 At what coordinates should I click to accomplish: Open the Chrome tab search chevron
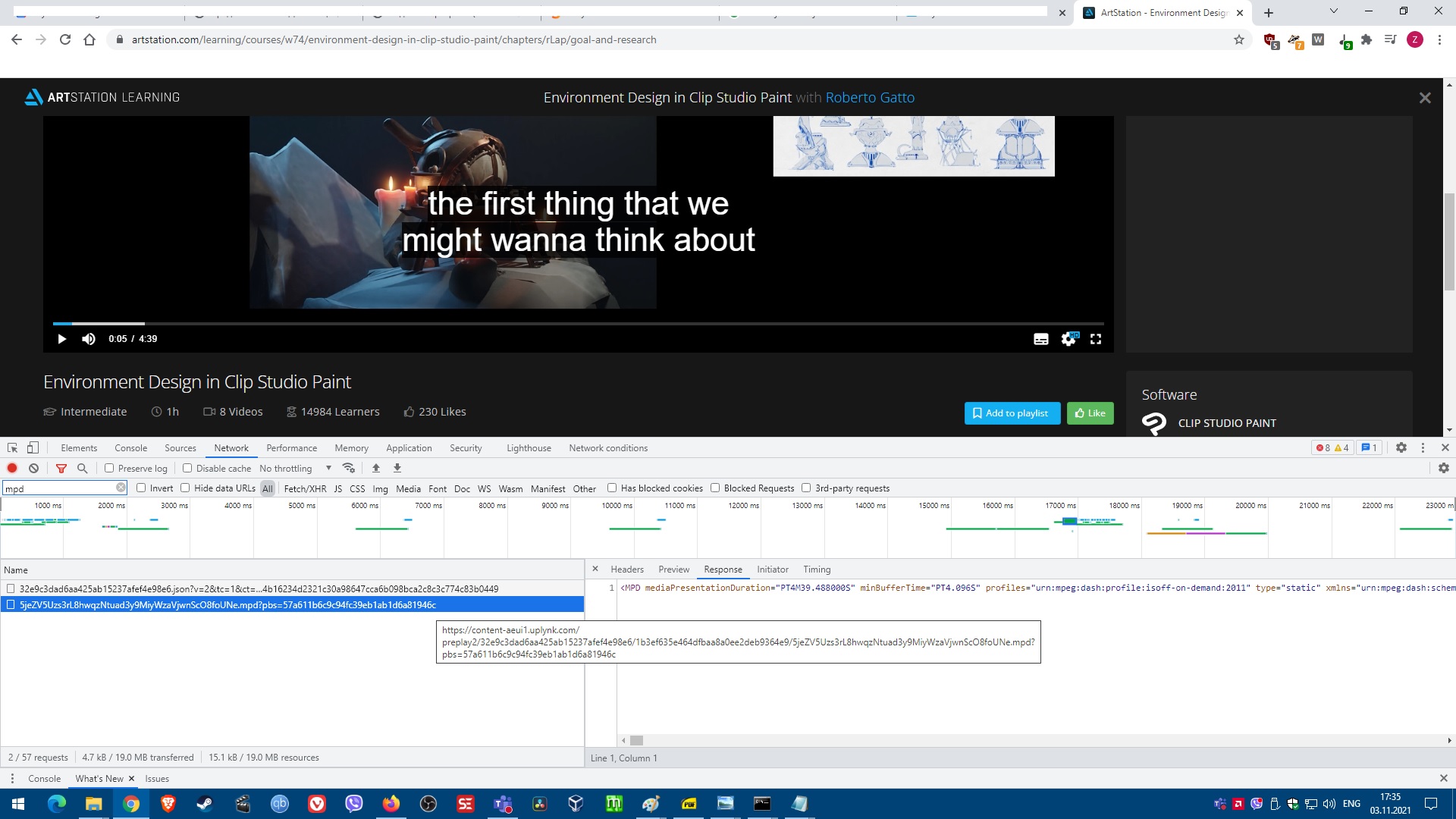pos(1333,11)
